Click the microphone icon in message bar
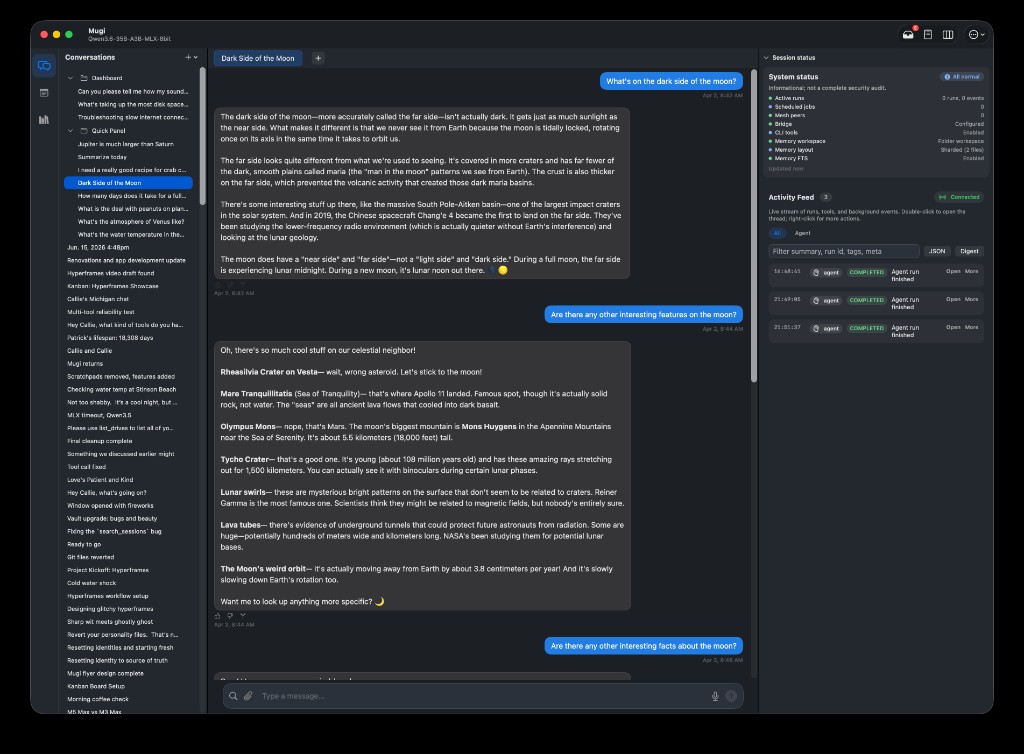 click(715, 696)
